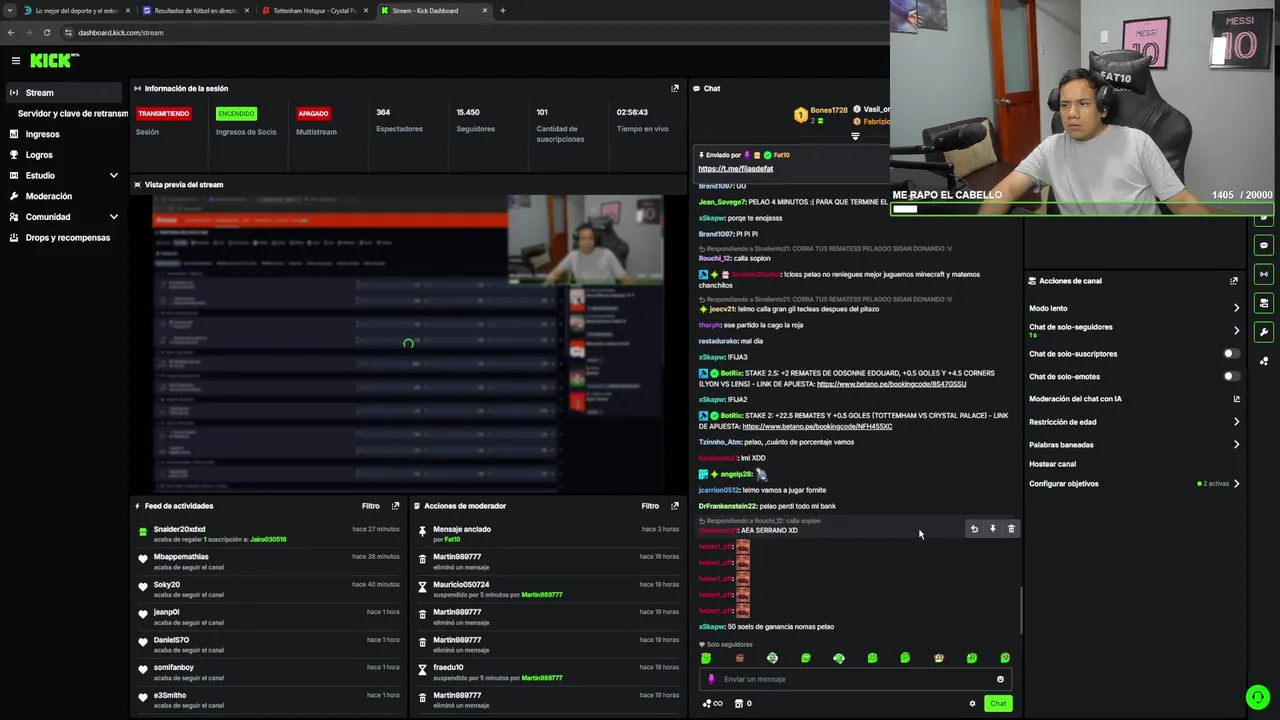Click Hostear canal

coord(1052,464)
